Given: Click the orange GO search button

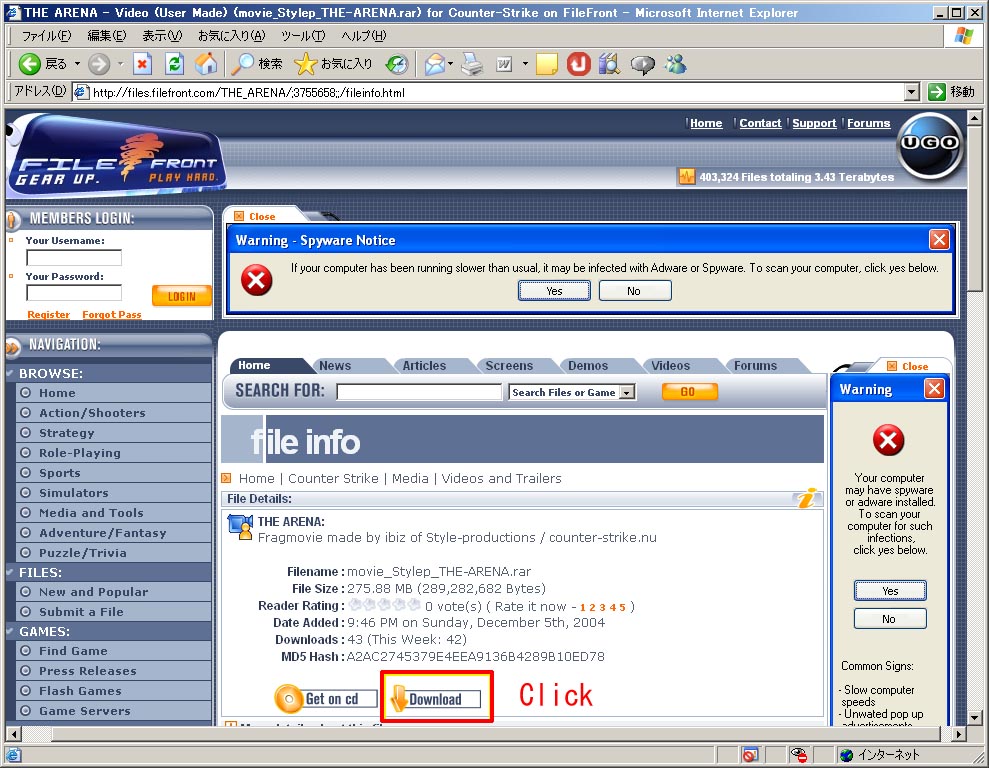Looking at the screenshot, I should 689,392.
